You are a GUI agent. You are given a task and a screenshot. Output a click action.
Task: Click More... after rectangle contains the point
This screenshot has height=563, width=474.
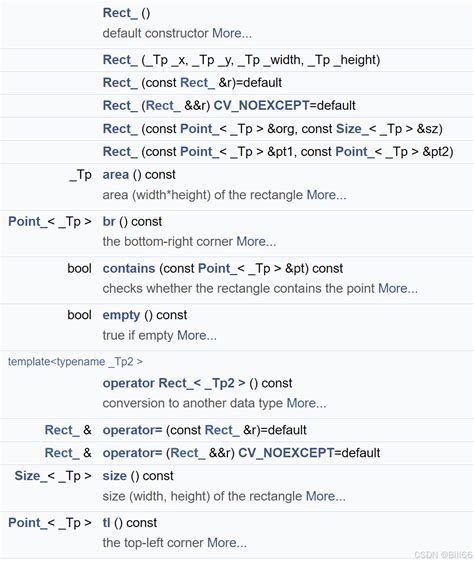pyautogui.click(x=398, y=288)
